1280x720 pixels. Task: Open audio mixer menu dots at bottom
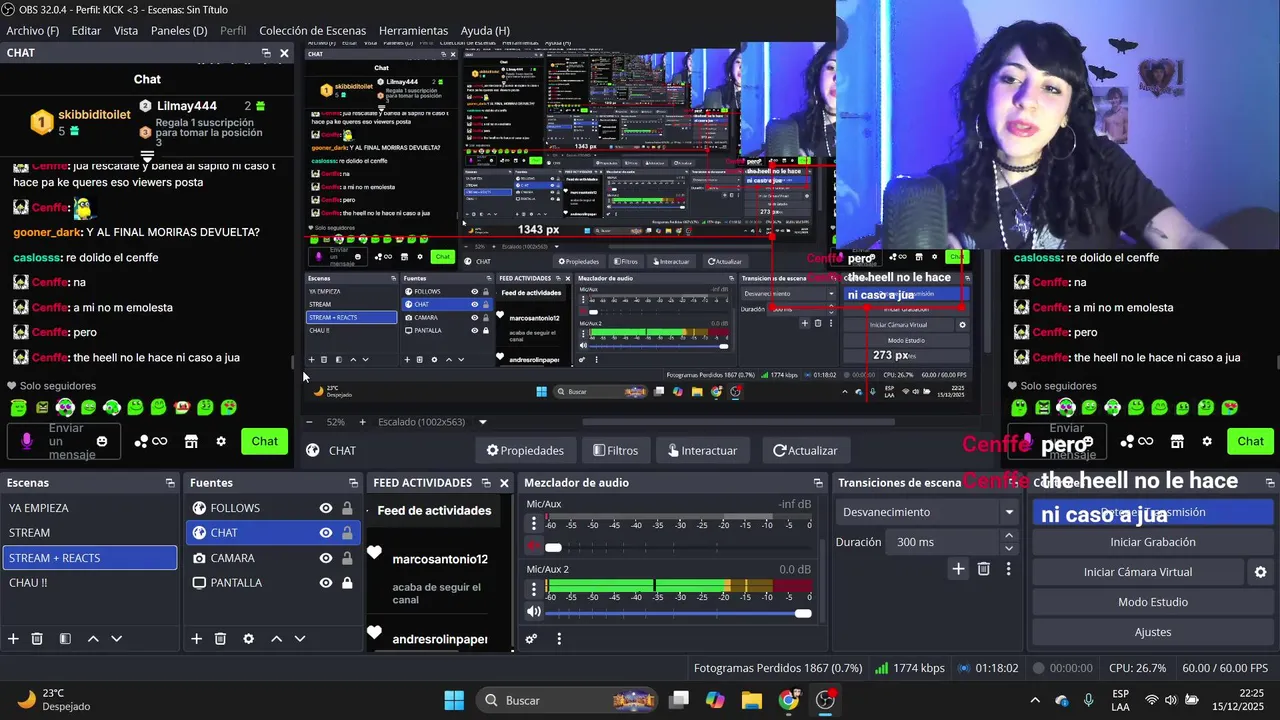click(559, 639)
